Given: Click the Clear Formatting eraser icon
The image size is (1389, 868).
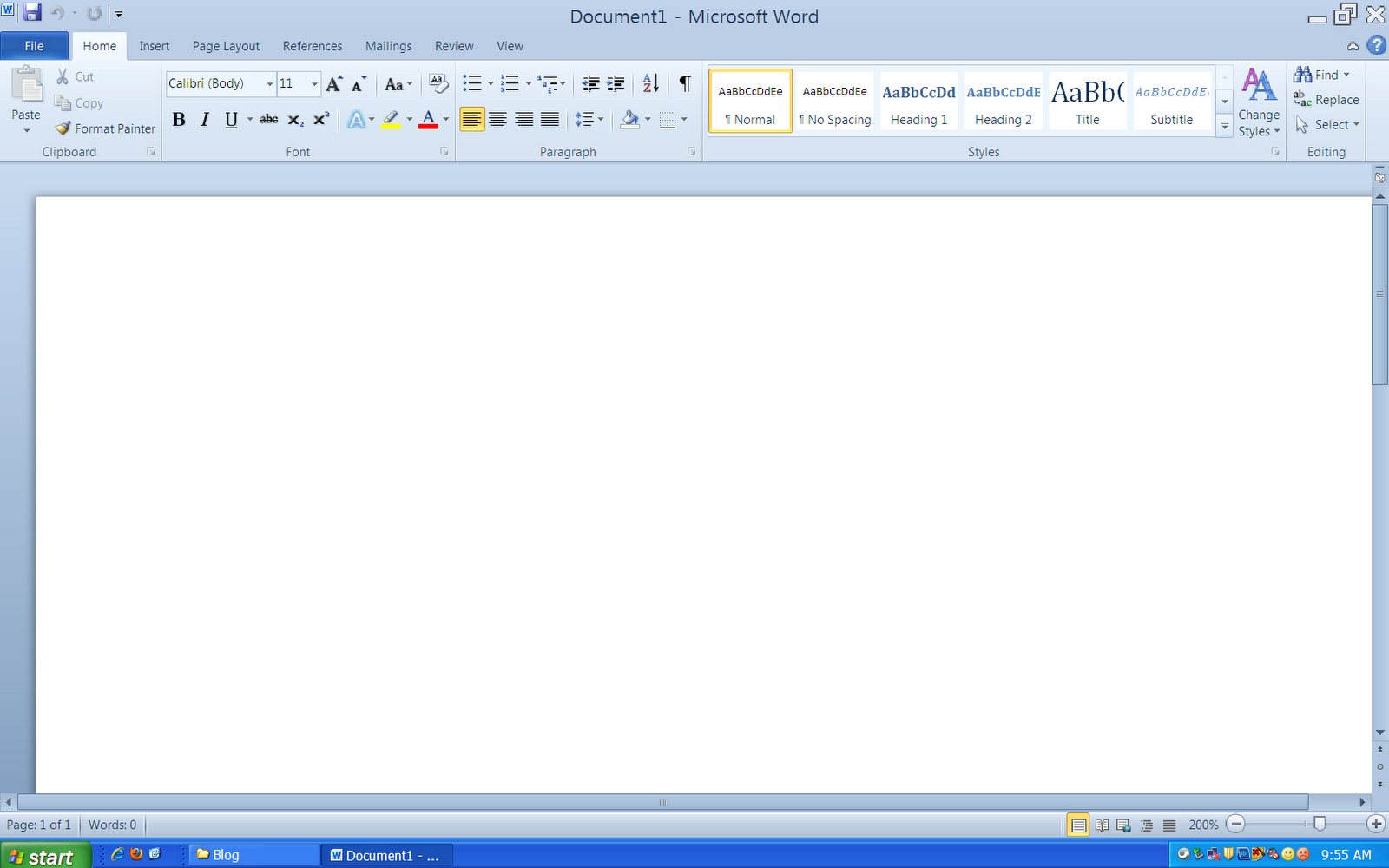Looking at the screenshot, I should (x=438, y=84).
